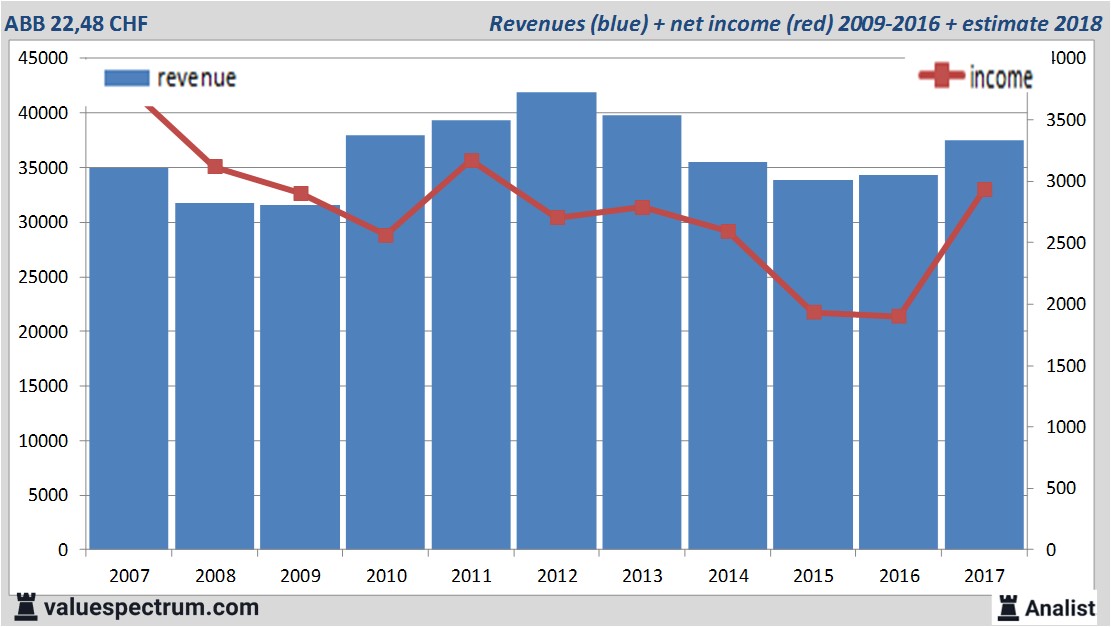The width and height of the screenshot is (1111, 627).
Task: Click the 2017 income data point marker
Action: pos(984,189)
